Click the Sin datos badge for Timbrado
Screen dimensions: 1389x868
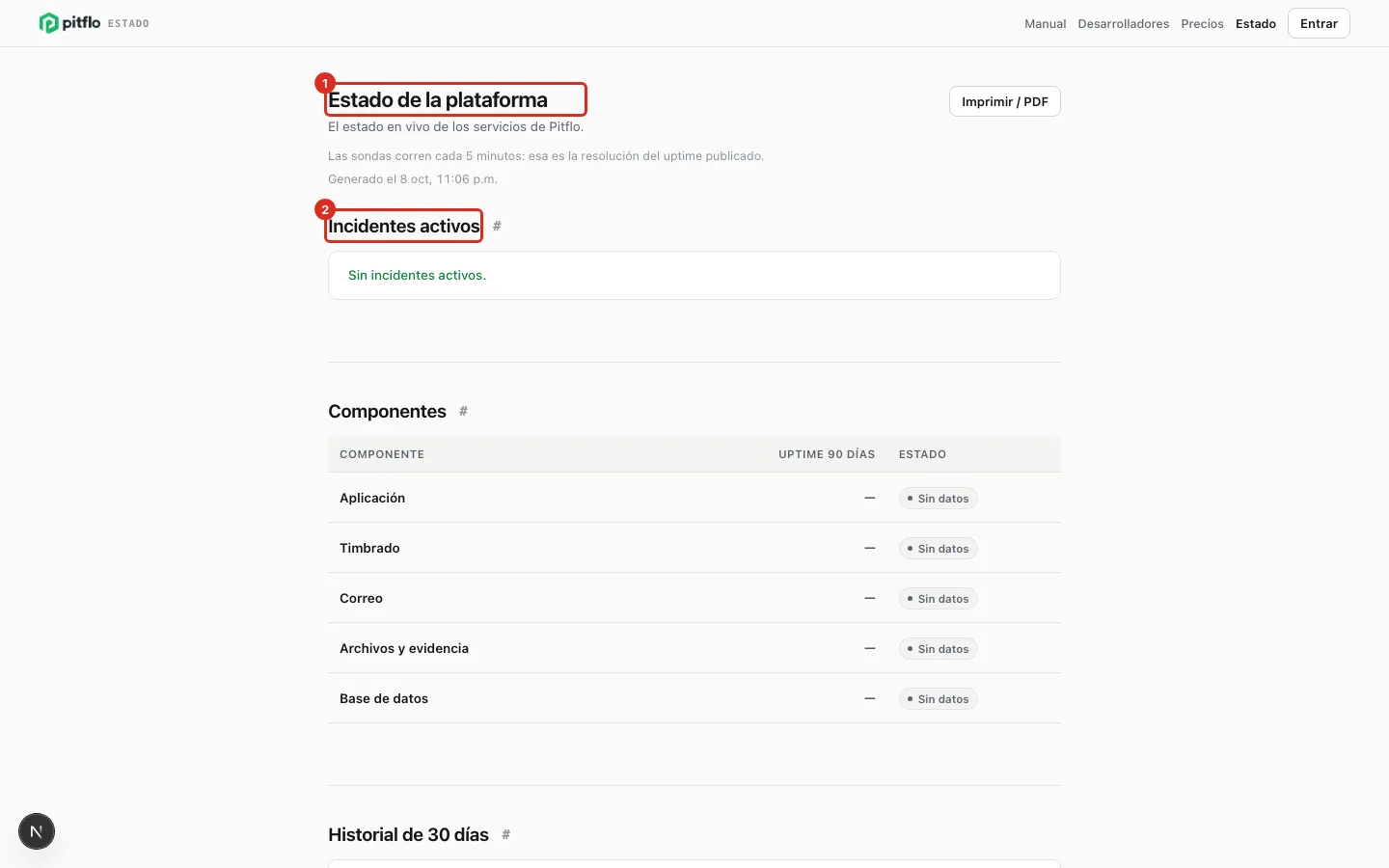[938, 549]
